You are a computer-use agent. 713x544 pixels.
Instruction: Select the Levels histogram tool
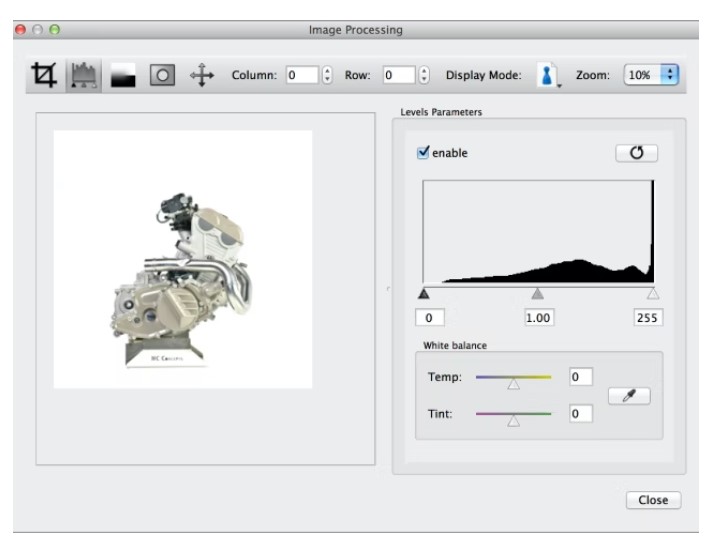(83, 76)
